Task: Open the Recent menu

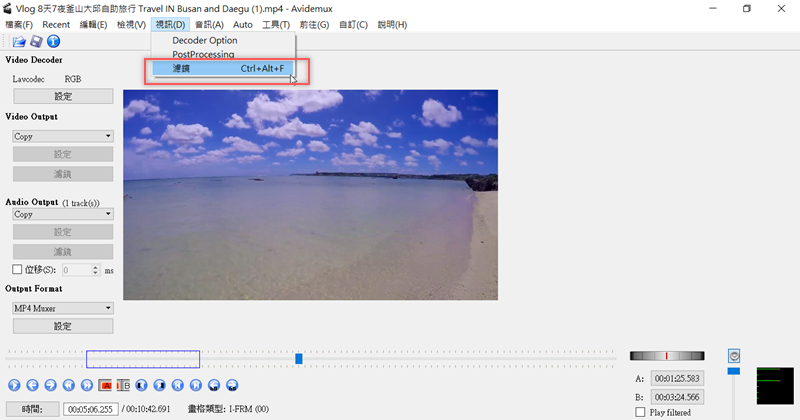Action: [56, 24]
